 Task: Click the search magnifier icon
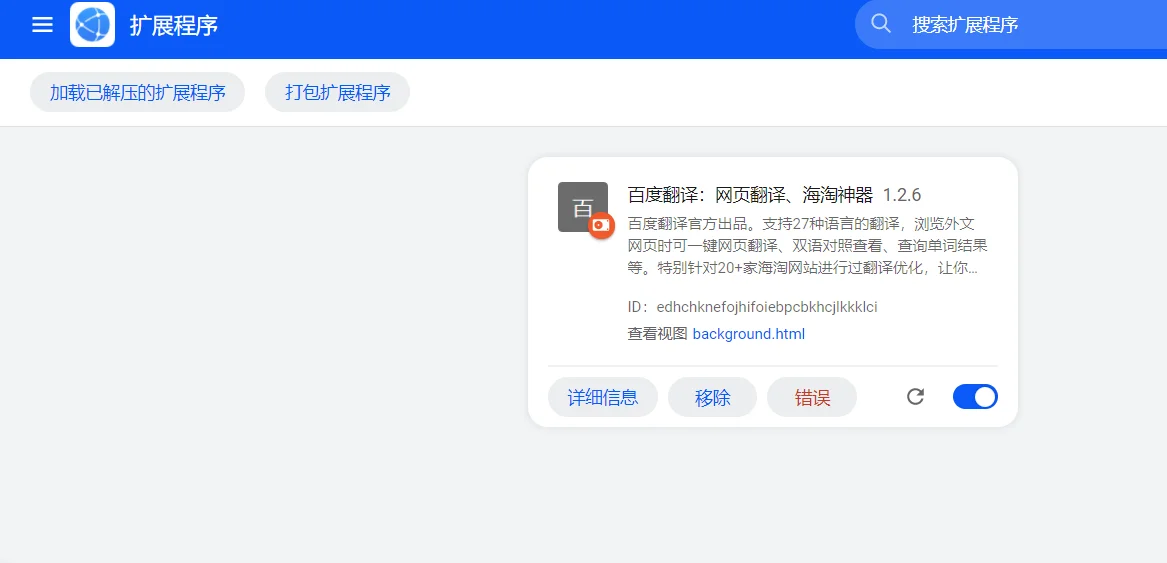pyautogui.click(x=880, y=24)
